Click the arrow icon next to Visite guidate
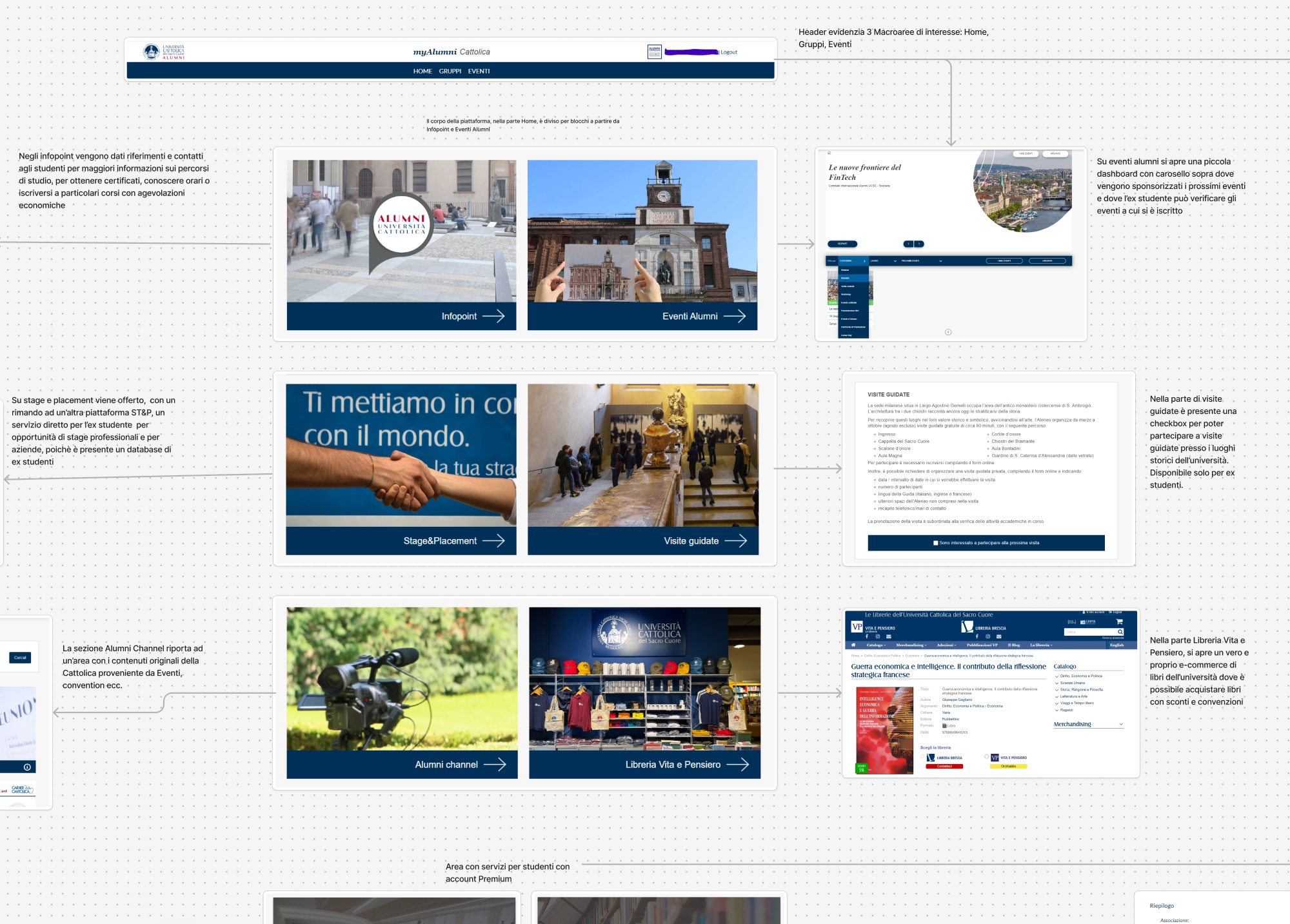Image resolution: width=1290 pixels, height=924 pixels. [x=735, y=540]
